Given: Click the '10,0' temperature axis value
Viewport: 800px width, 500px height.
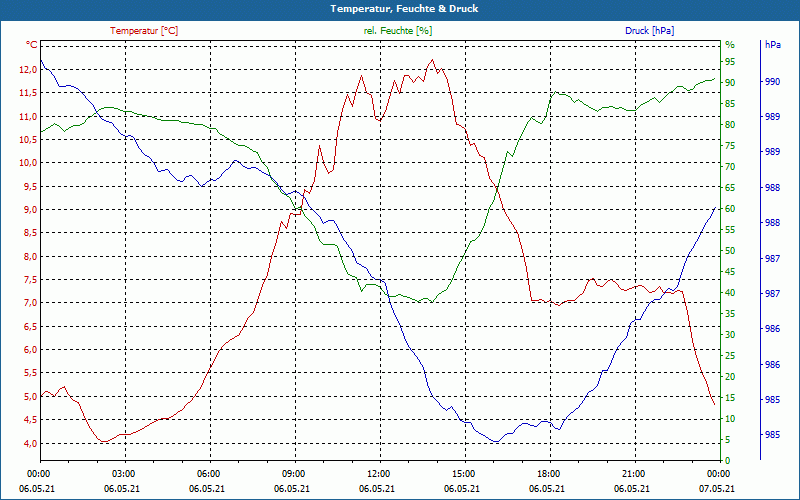Looking at the screenshot, I should [29, 163].
